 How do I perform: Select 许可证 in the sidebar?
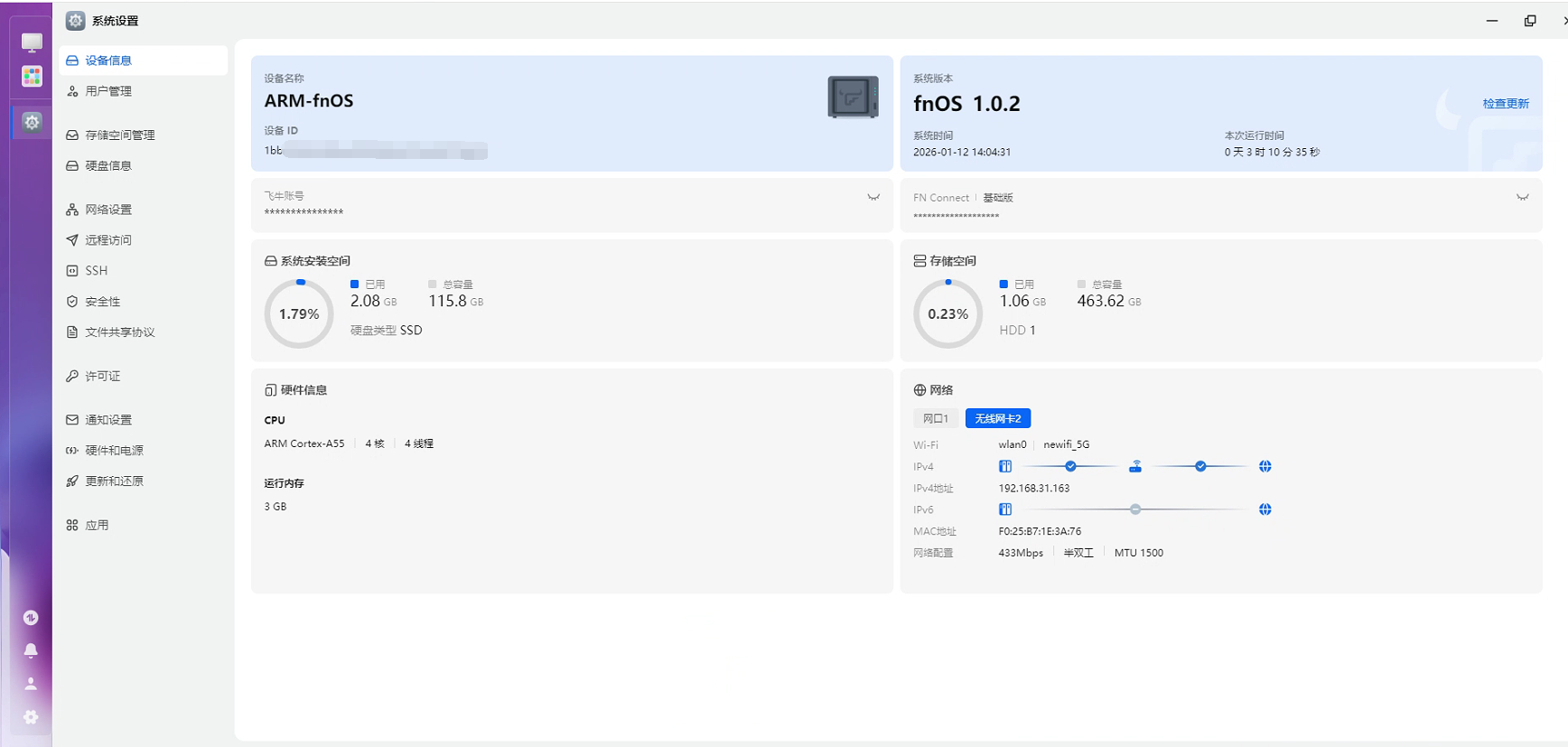144,376
